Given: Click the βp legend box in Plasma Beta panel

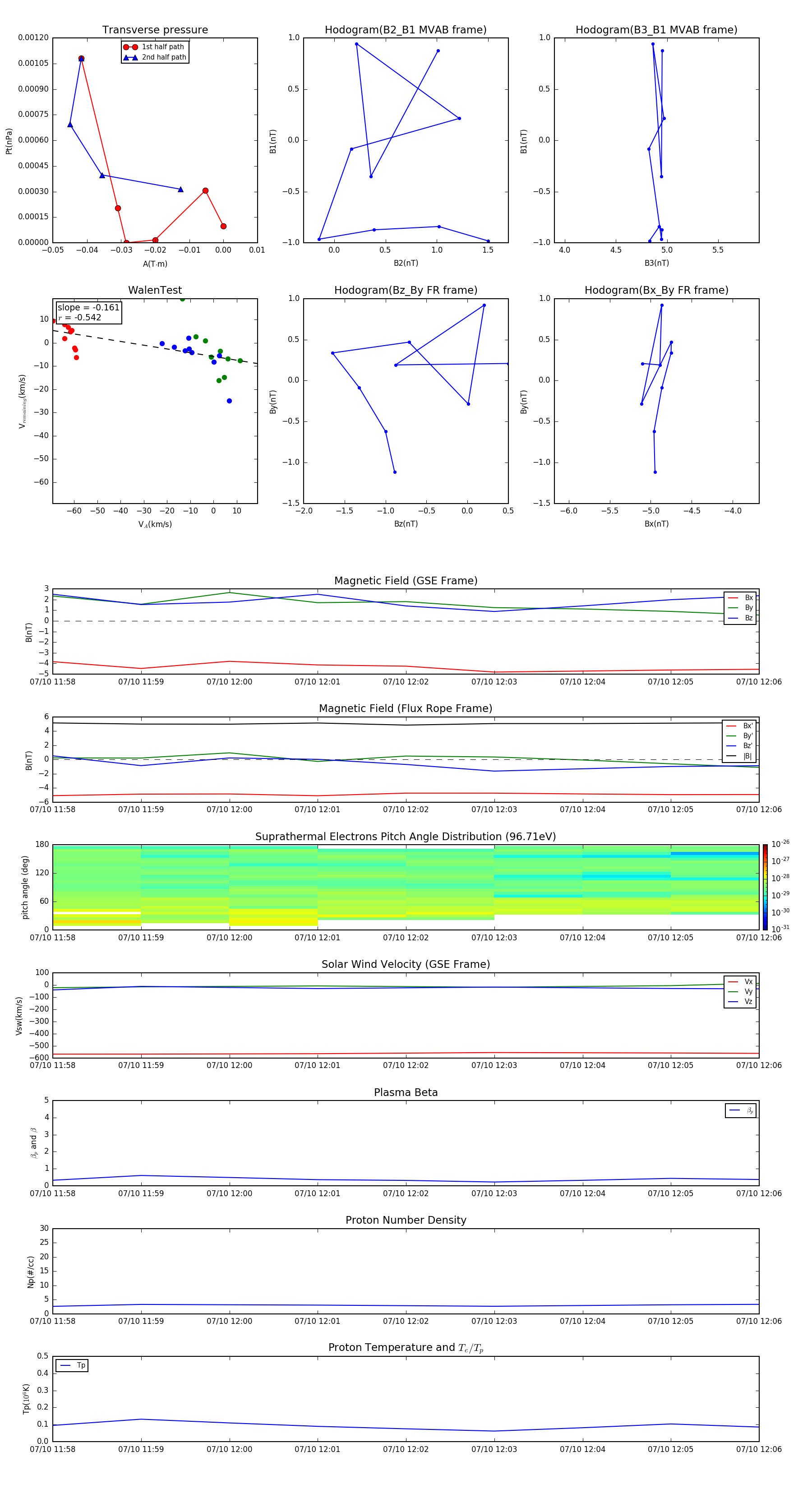Looking at the screenshot, I should pyautogui.click(x=740, y=1110).
